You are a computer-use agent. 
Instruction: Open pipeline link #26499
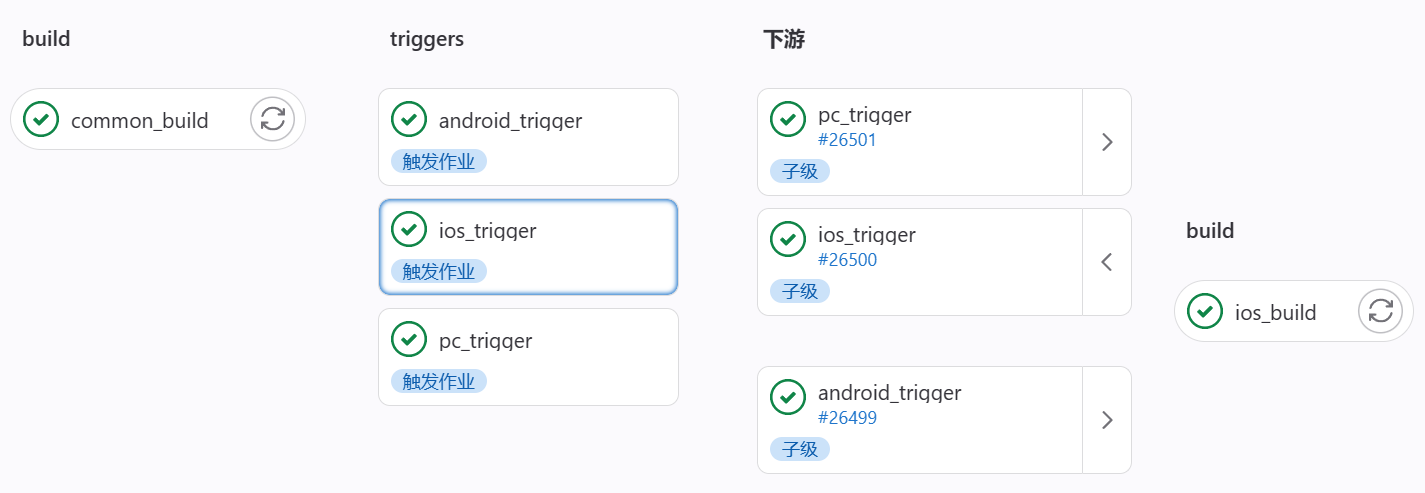coord(847,418)
